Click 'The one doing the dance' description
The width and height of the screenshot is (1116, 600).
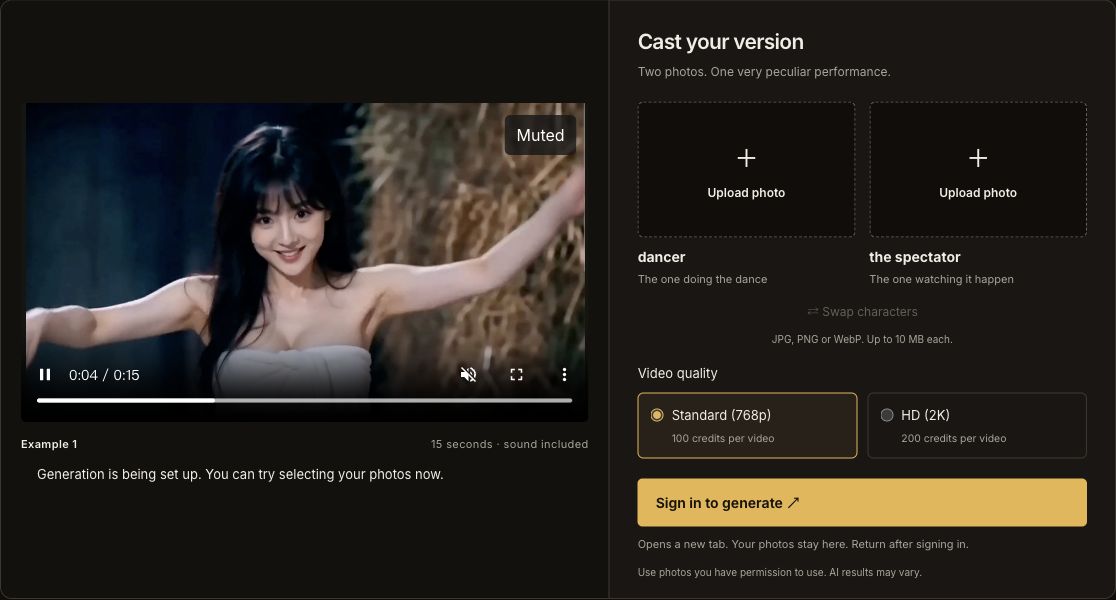coord(702,279)
